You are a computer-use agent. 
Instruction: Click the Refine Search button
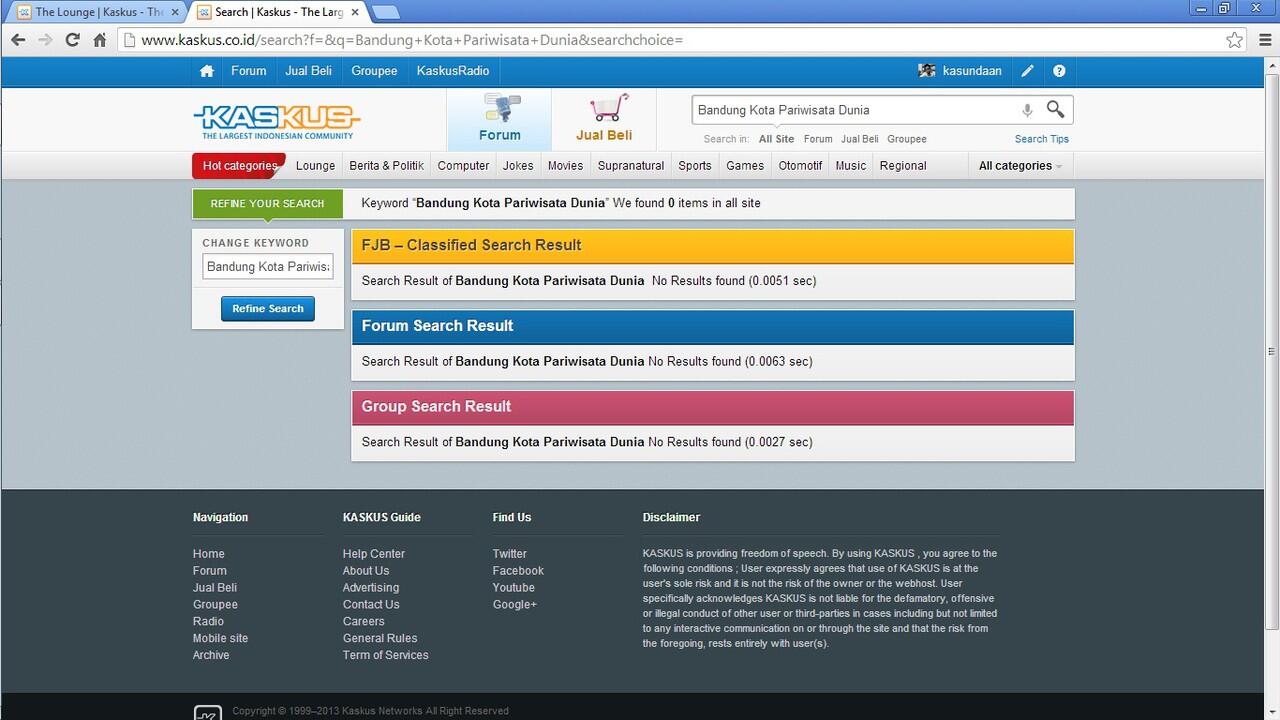click(268, 309)
